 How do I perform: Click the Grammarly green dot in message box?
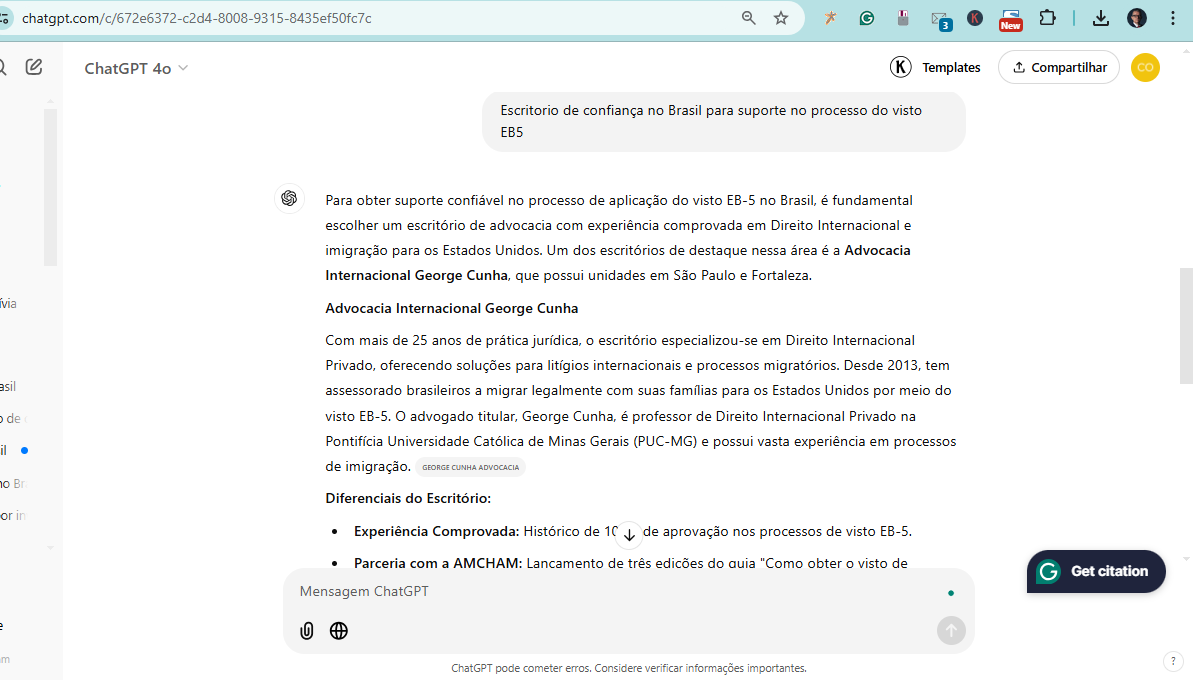point(951,593)
